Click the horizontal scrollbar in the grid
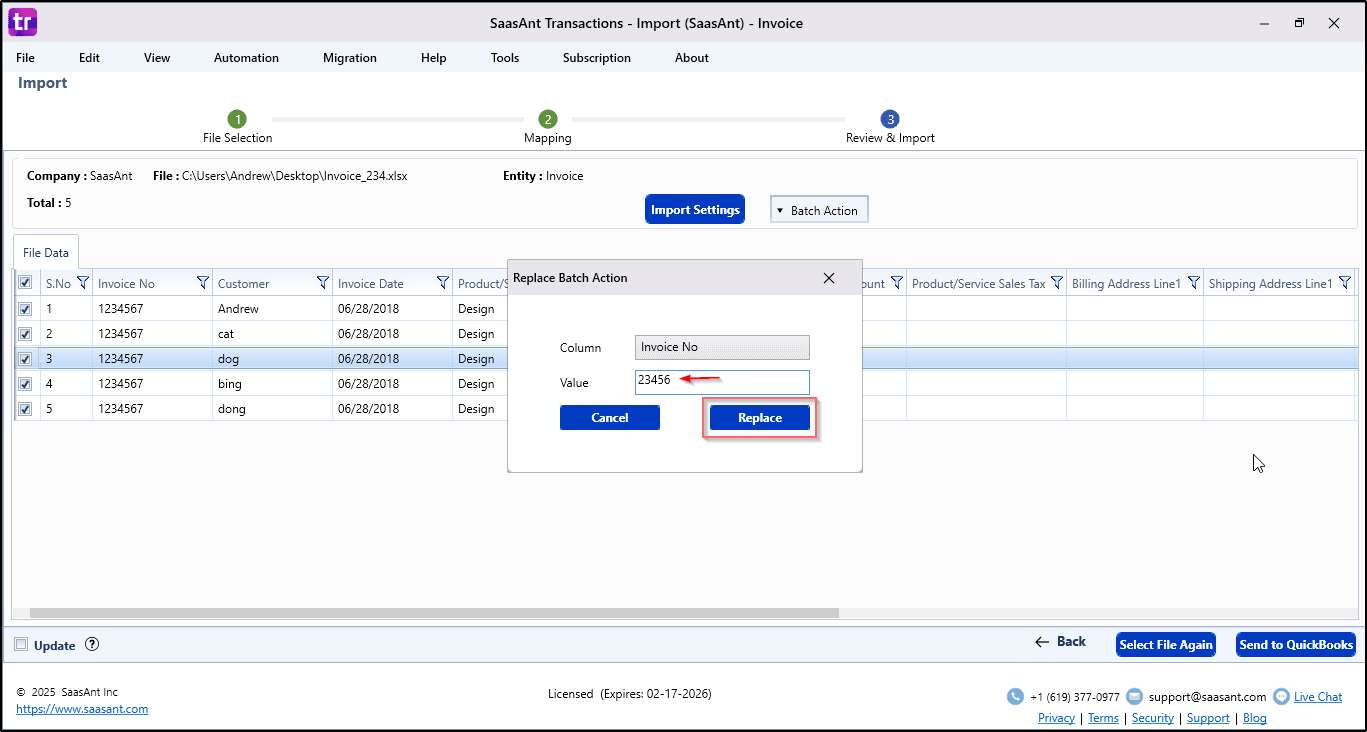Image resolution: width=1367 pixels, height=732 pixels. click(434, 613)
